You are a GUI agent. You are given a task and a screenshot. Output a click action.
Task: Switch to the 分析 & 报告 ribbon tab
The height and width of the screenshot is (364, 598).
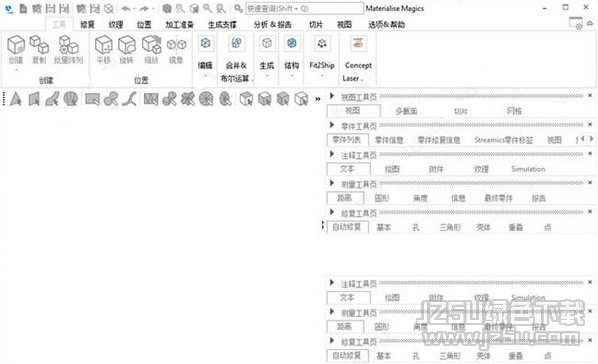click(x=273, y=25)
